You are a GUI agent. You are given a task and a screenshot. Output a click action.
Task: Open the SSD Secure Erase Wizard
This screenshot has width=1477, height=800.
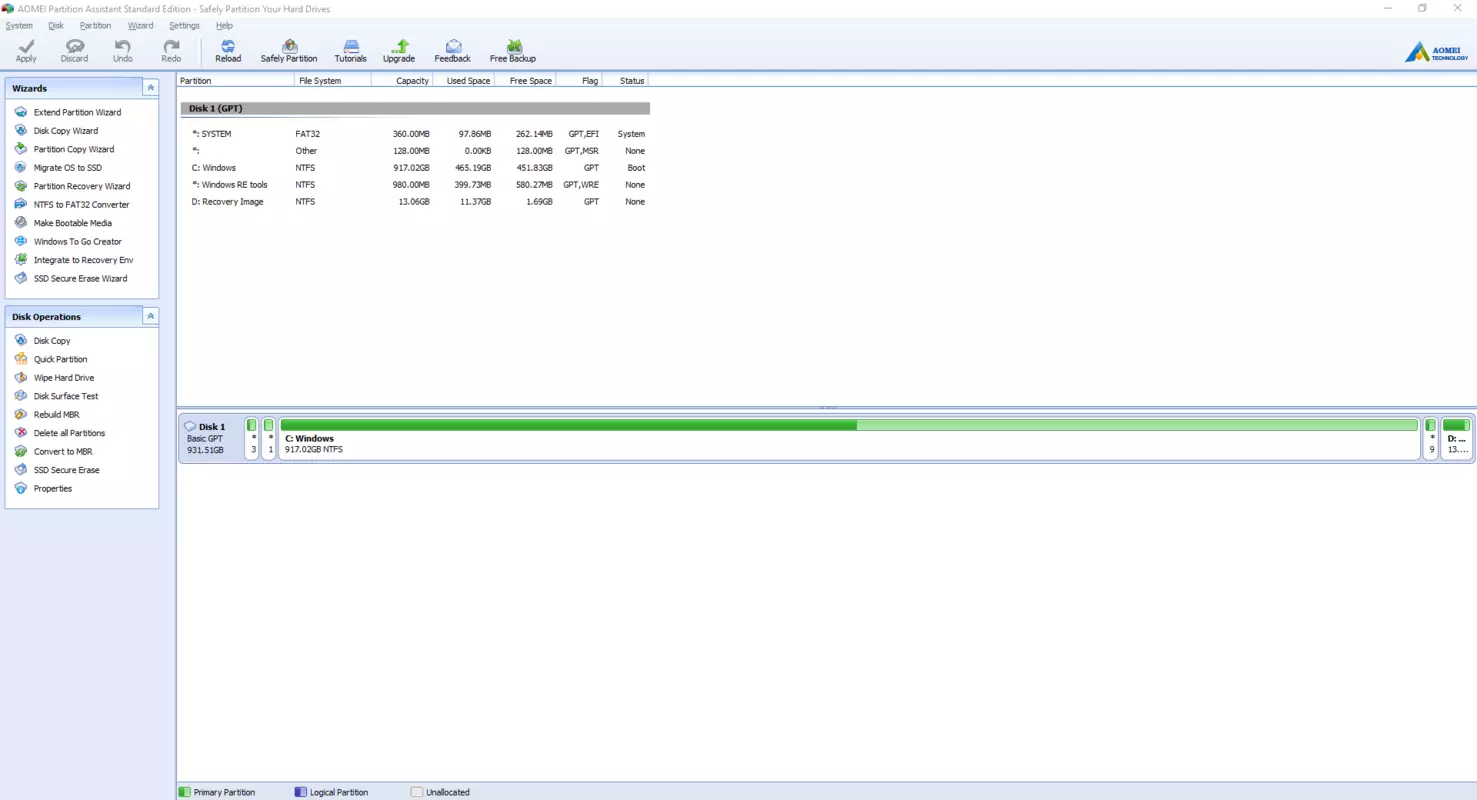(x=80, y=279)
